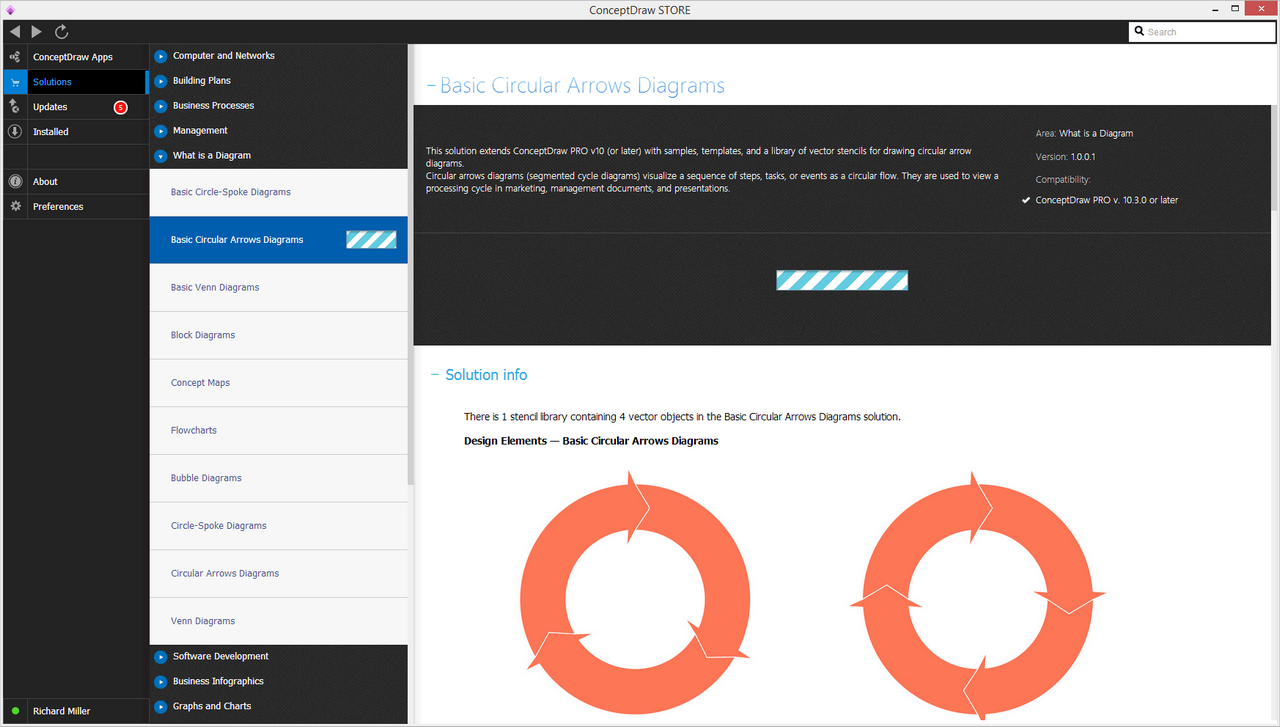Click the green status dot beside Richard Miller
The height and width of the screenshot is (727, 1280).
point(15,711)
